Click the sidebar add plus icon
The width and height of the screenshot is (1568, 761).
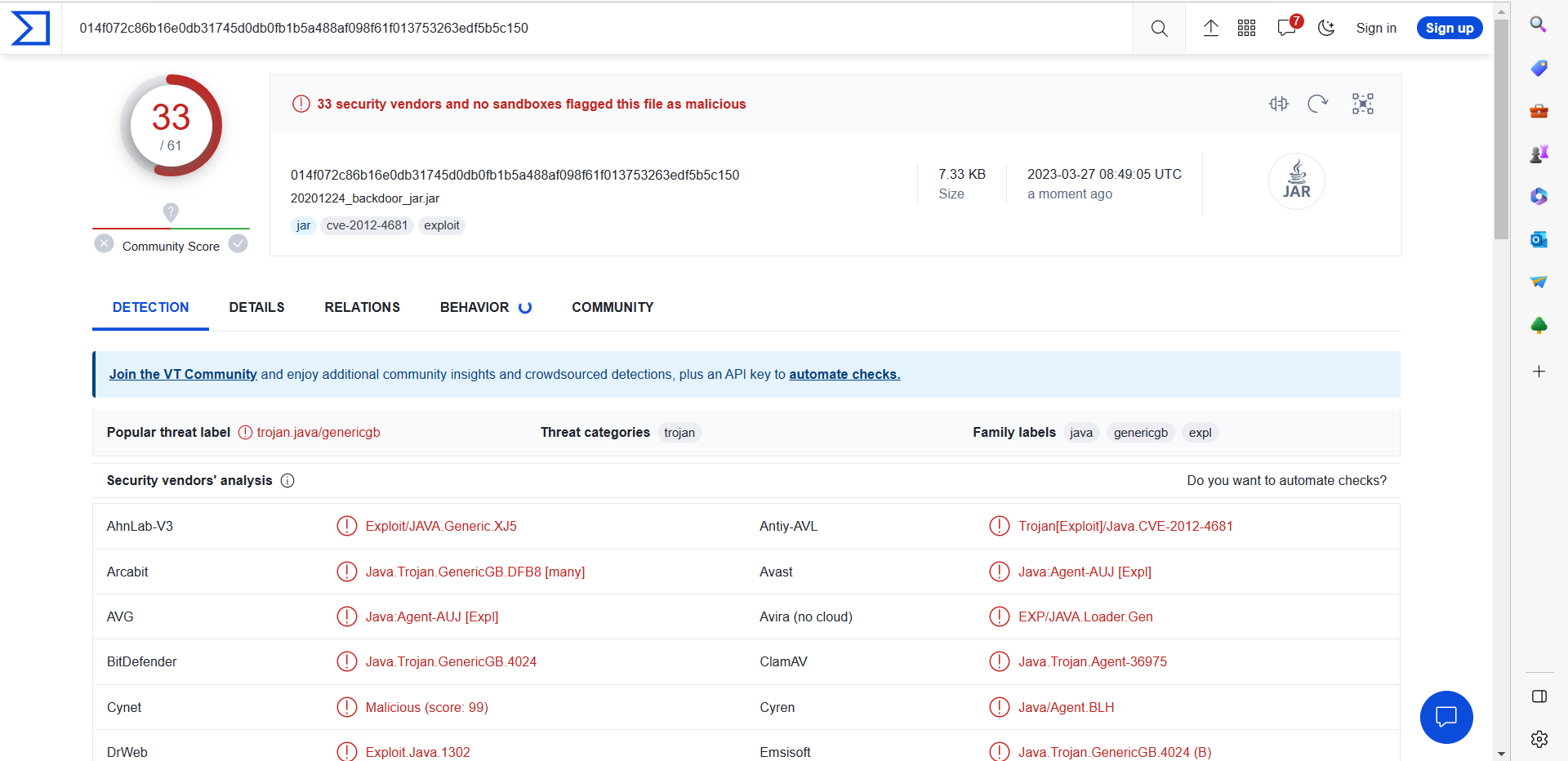[x=1539, y=372]
